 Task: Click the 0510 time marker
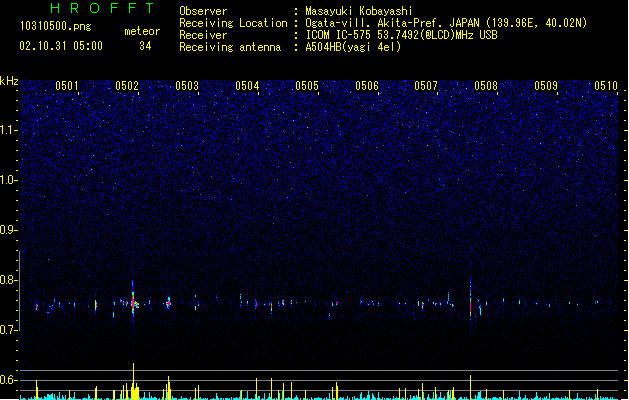pos(606,85)
